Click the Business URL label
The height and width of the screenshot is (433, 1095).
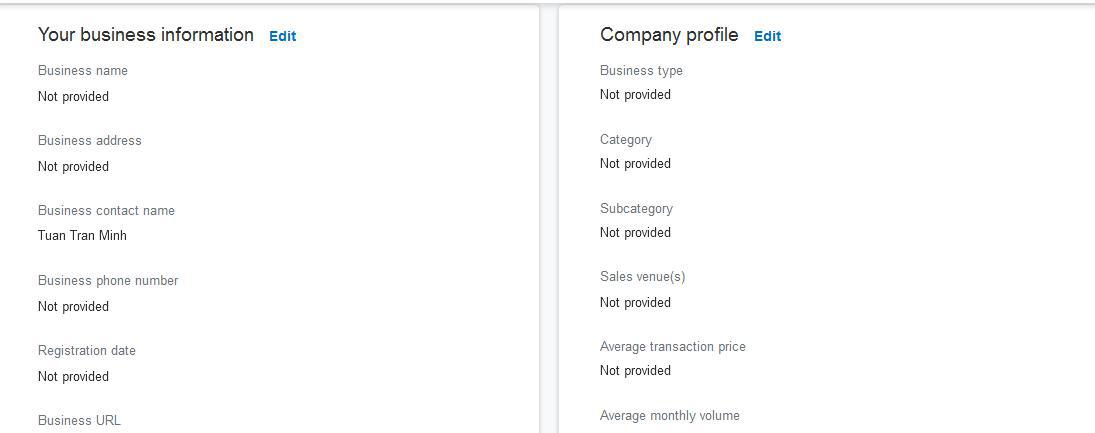coord(79,421)
